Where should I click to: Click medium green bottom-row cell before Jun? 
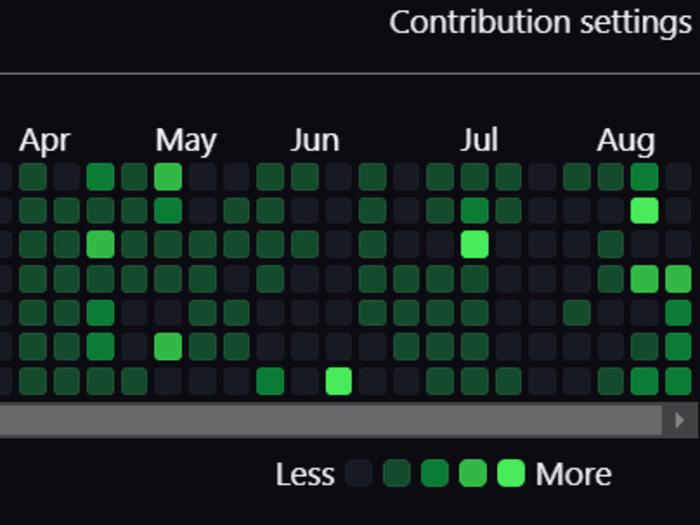coord(270,381)
